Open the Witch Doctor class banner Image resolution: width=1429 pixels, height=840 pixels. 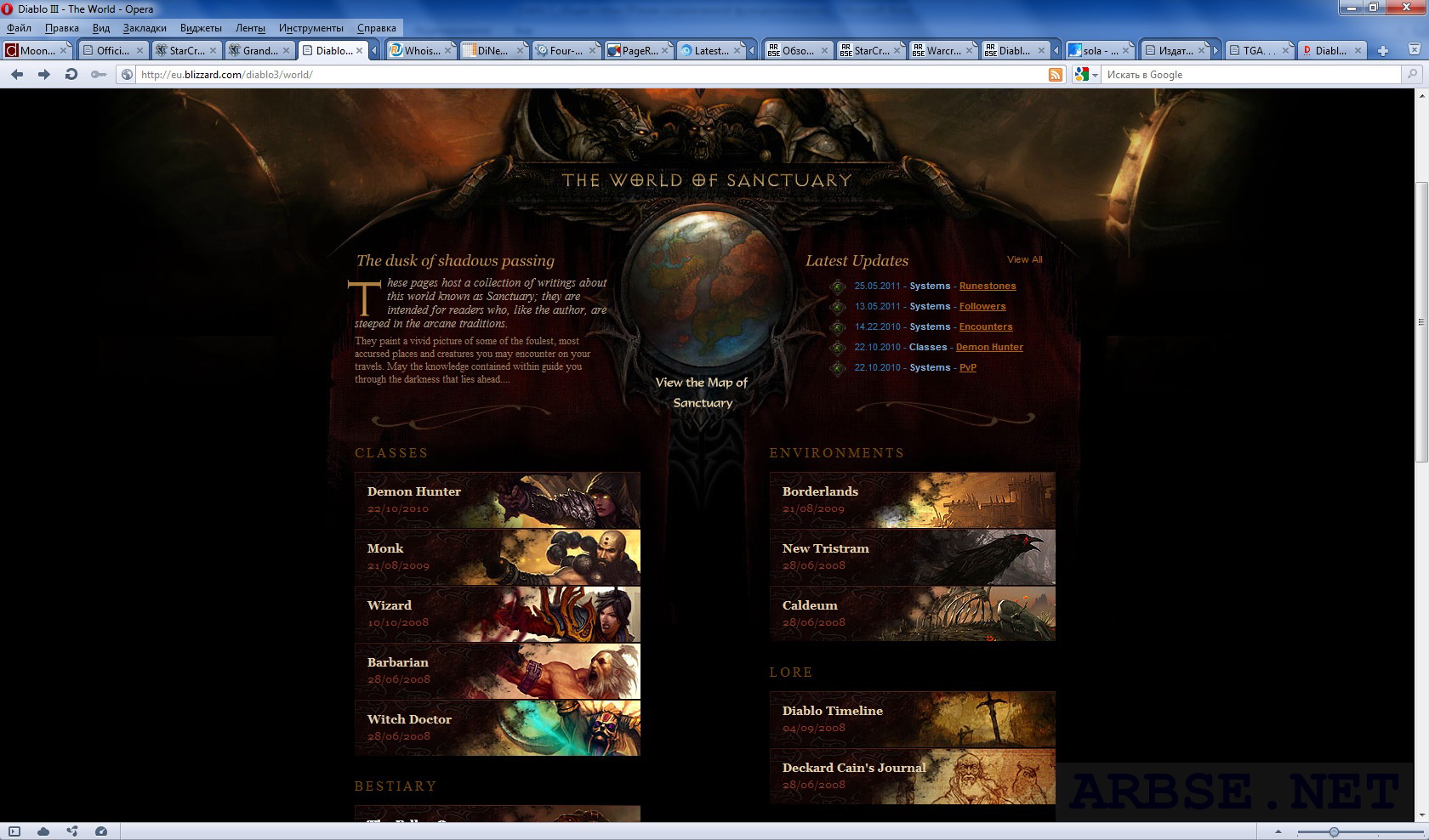(x=498, y=728)
